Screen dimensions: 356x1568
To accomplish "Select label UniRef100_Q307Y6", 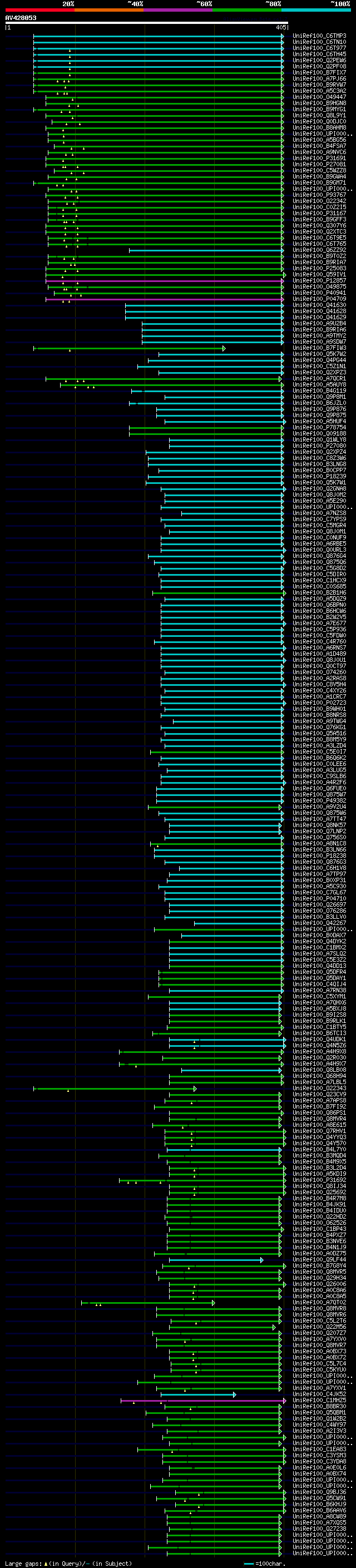I will tap(319, 225).
